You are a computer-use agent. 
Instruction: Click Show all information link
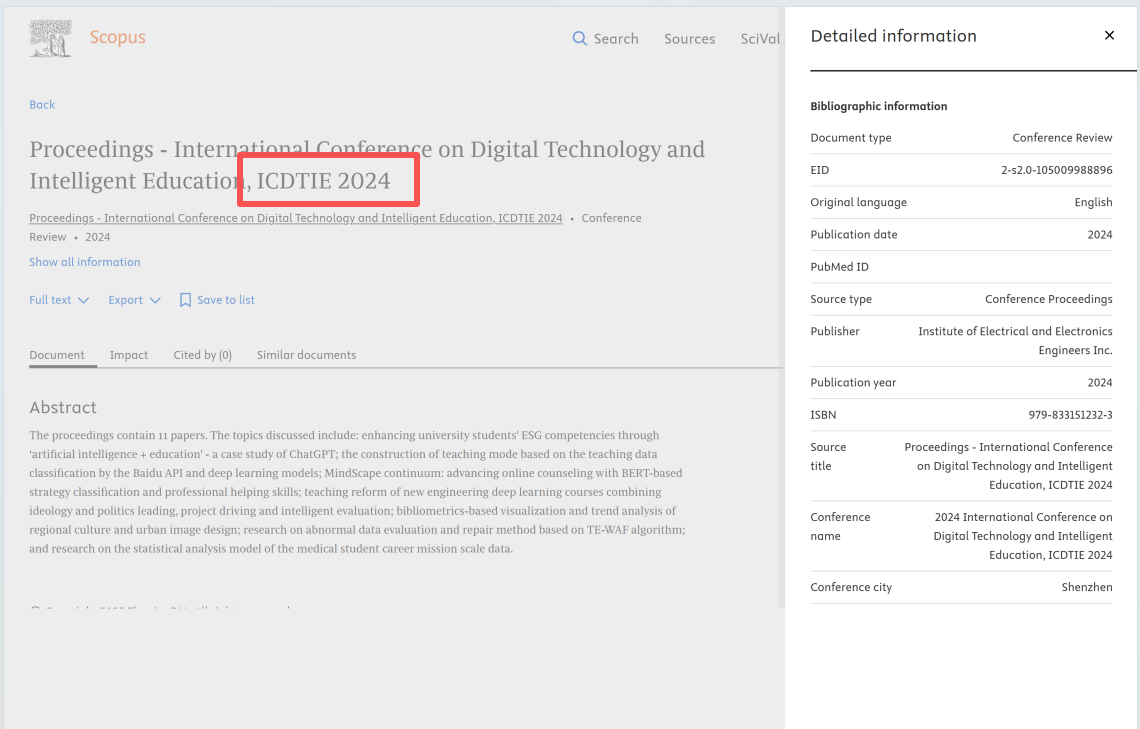point(85,262)
